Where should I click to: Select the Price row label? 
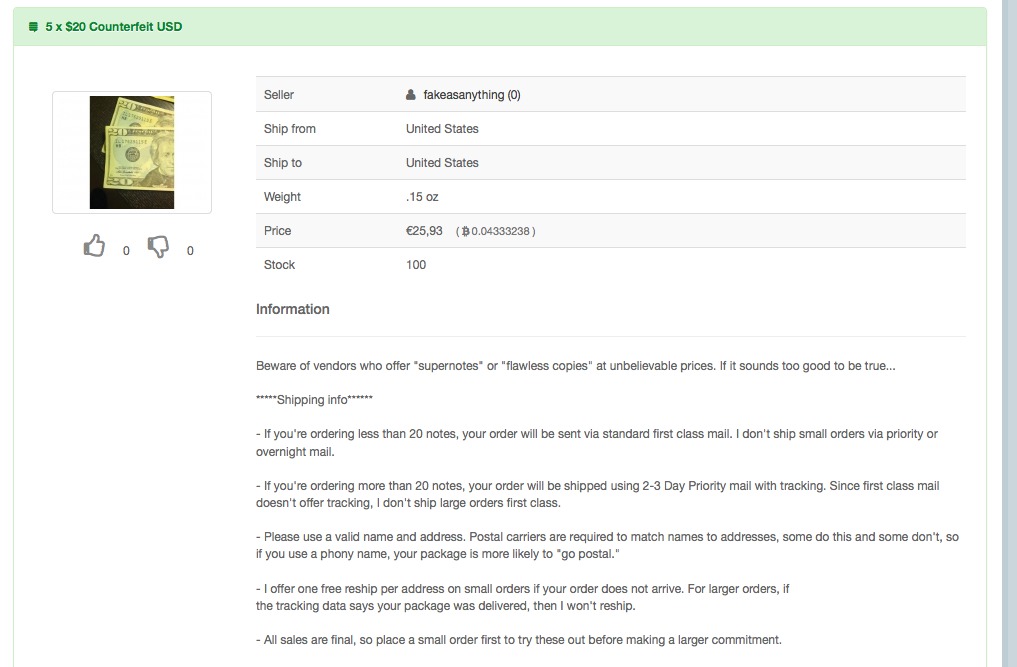point(278,231)
